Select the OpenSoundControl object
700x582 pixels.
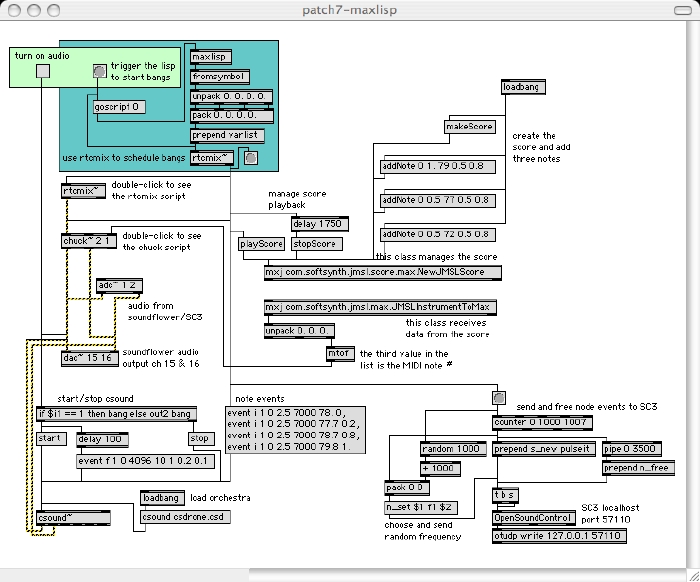coord(534,518)
